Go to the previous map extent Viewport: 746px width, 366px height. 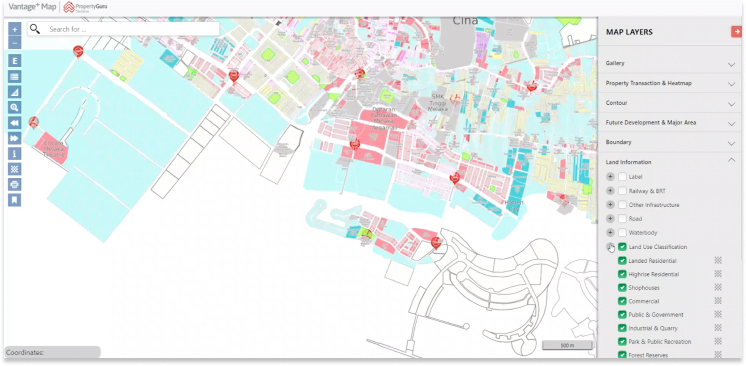[x=15, y=123]
